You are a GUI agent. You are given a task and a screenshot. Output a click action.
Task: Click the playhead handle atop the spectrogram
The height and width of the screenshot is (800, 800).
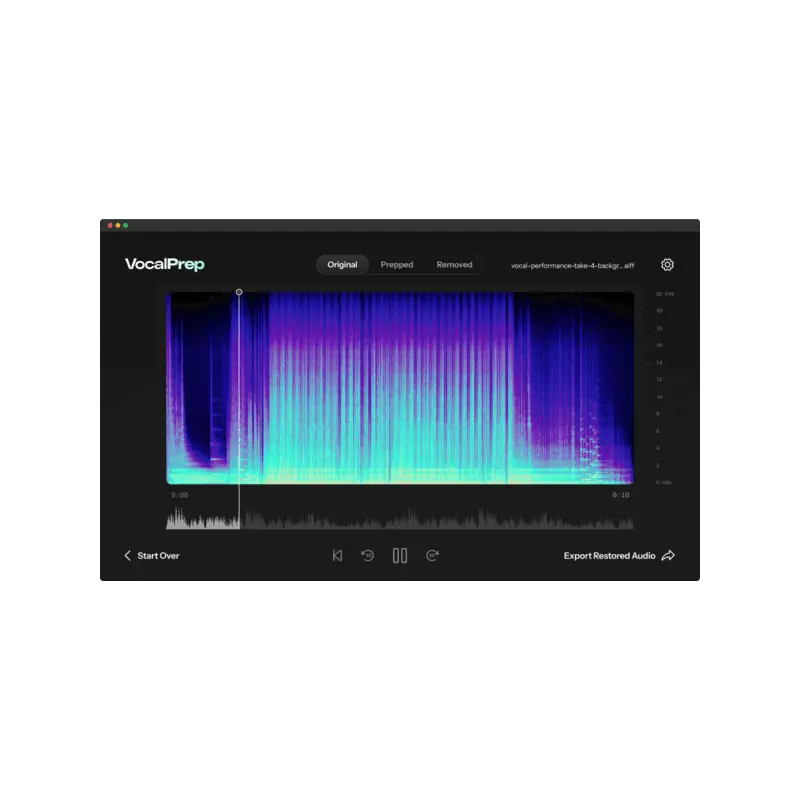click(239, 292)
